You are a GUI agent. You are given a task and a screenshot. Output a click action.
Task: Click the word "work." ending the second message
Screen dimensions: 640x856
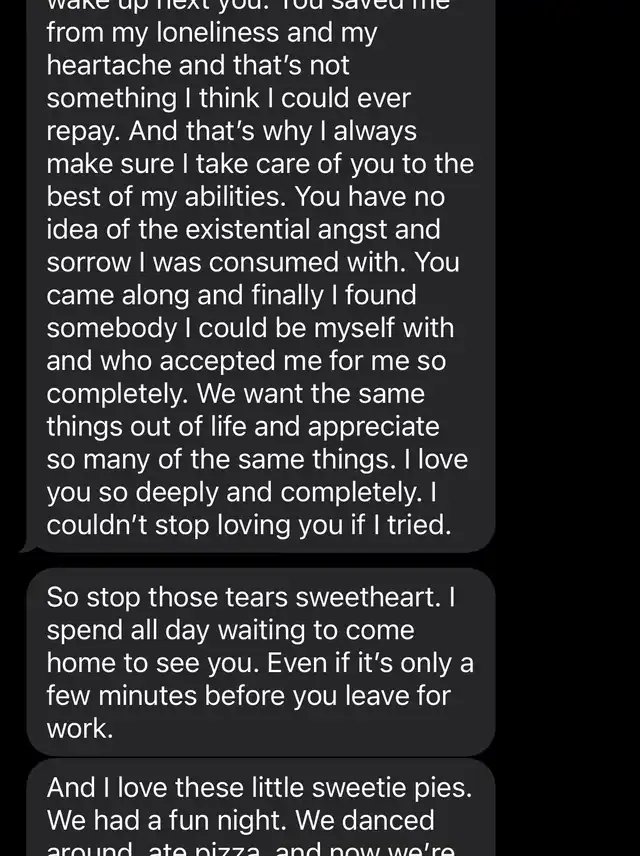(80, 729)
